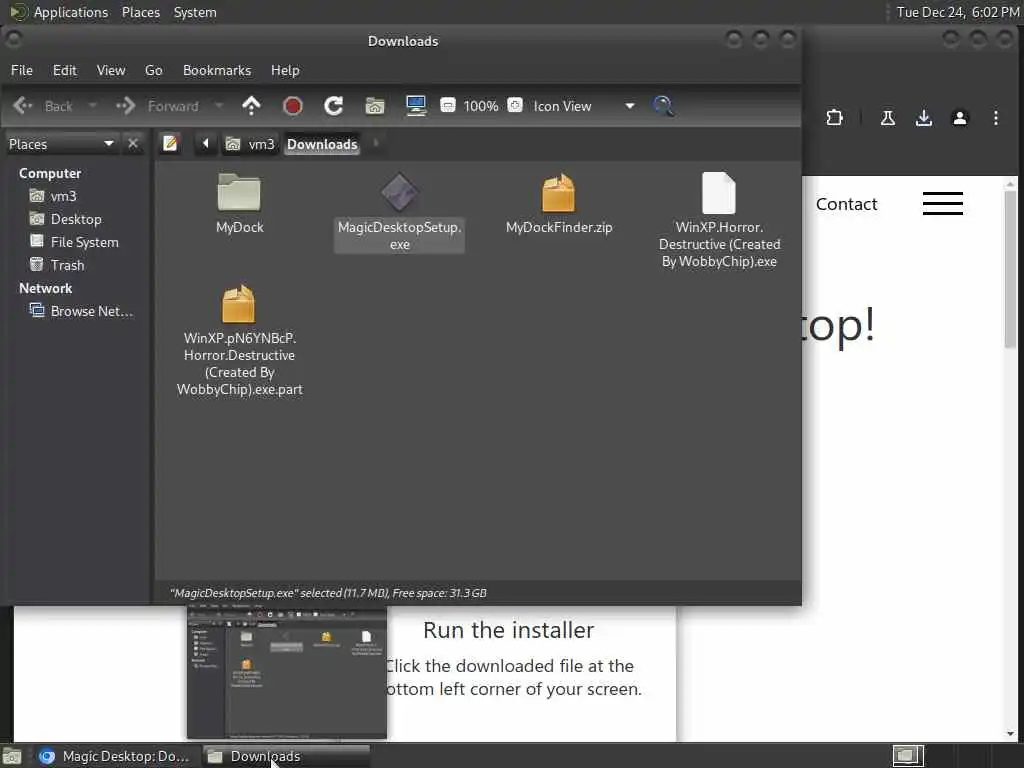
Task: Click the Downloads taskbar window button
Action: pyautogui.click(x=286, y=756)
